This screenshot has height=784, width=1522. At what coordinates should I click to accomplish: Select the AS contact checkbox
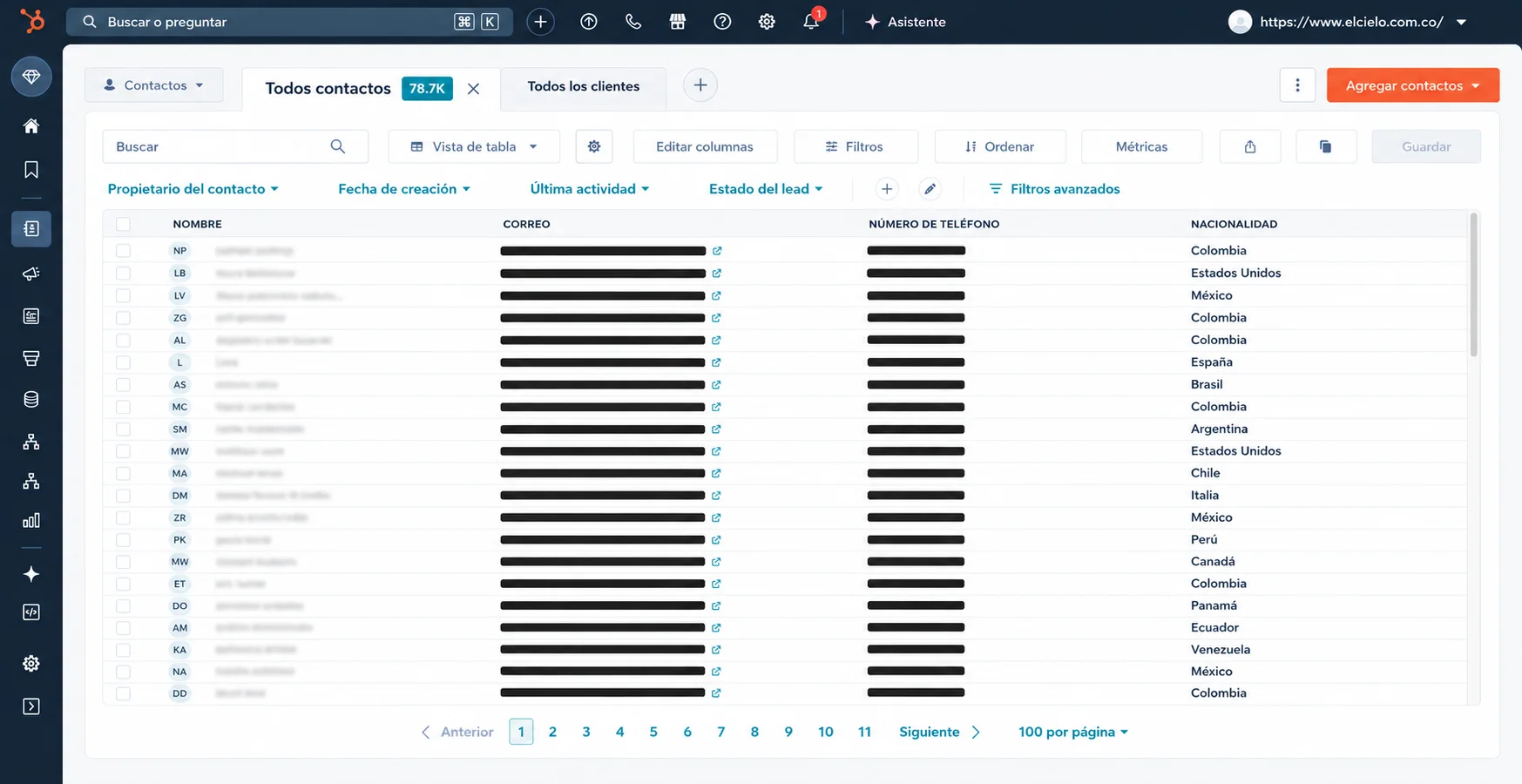coord(123,384)
